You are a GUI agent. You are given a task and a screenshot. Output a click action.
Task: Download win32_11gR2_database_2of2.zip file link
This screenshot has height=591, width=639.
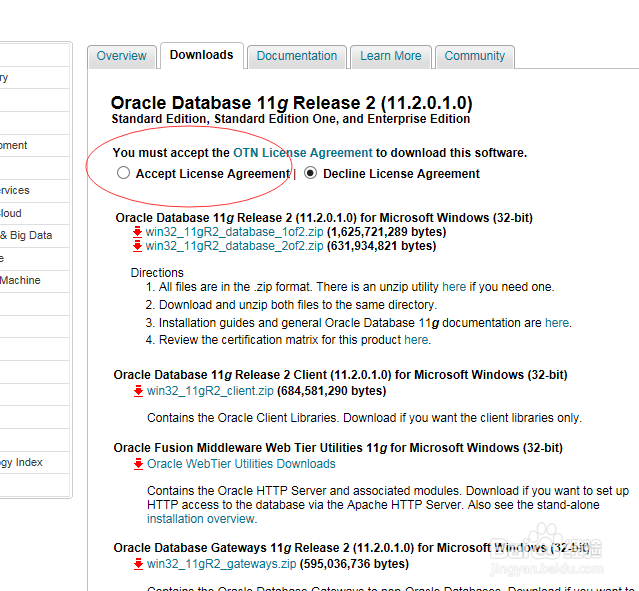[x=234, y=246]
